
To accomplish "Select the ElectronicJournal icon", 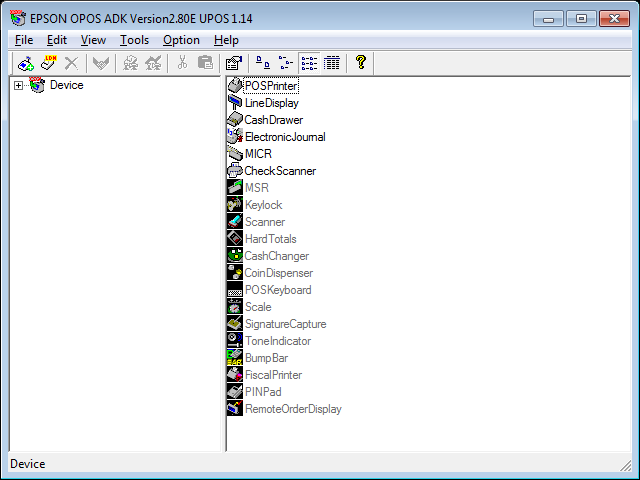I will tap(235, 137).
